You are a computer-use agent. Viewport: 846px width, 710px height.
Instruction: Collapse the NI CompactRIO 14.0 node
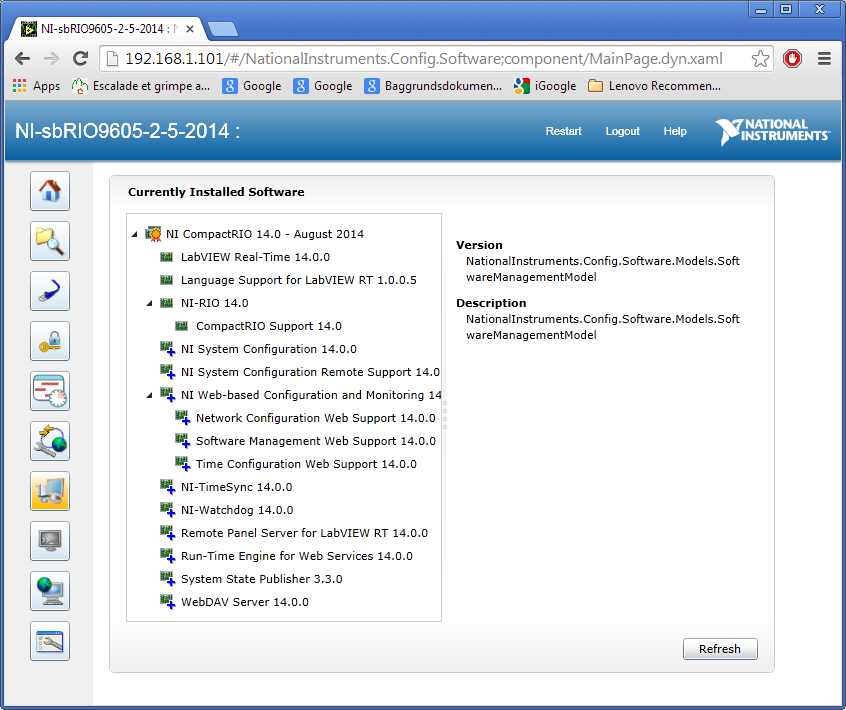point(134,234)
